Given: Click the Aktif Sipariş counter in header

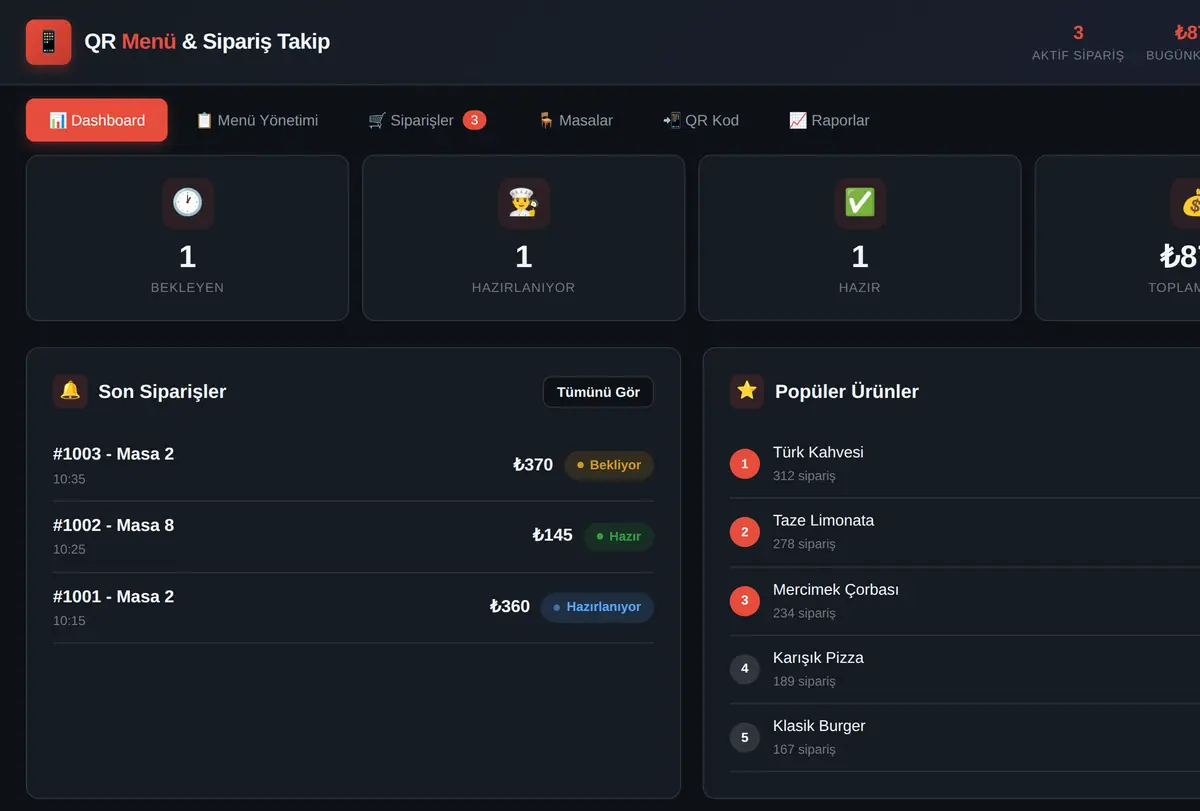Looking at the screenshot, I should click(x=1078, y=43).
